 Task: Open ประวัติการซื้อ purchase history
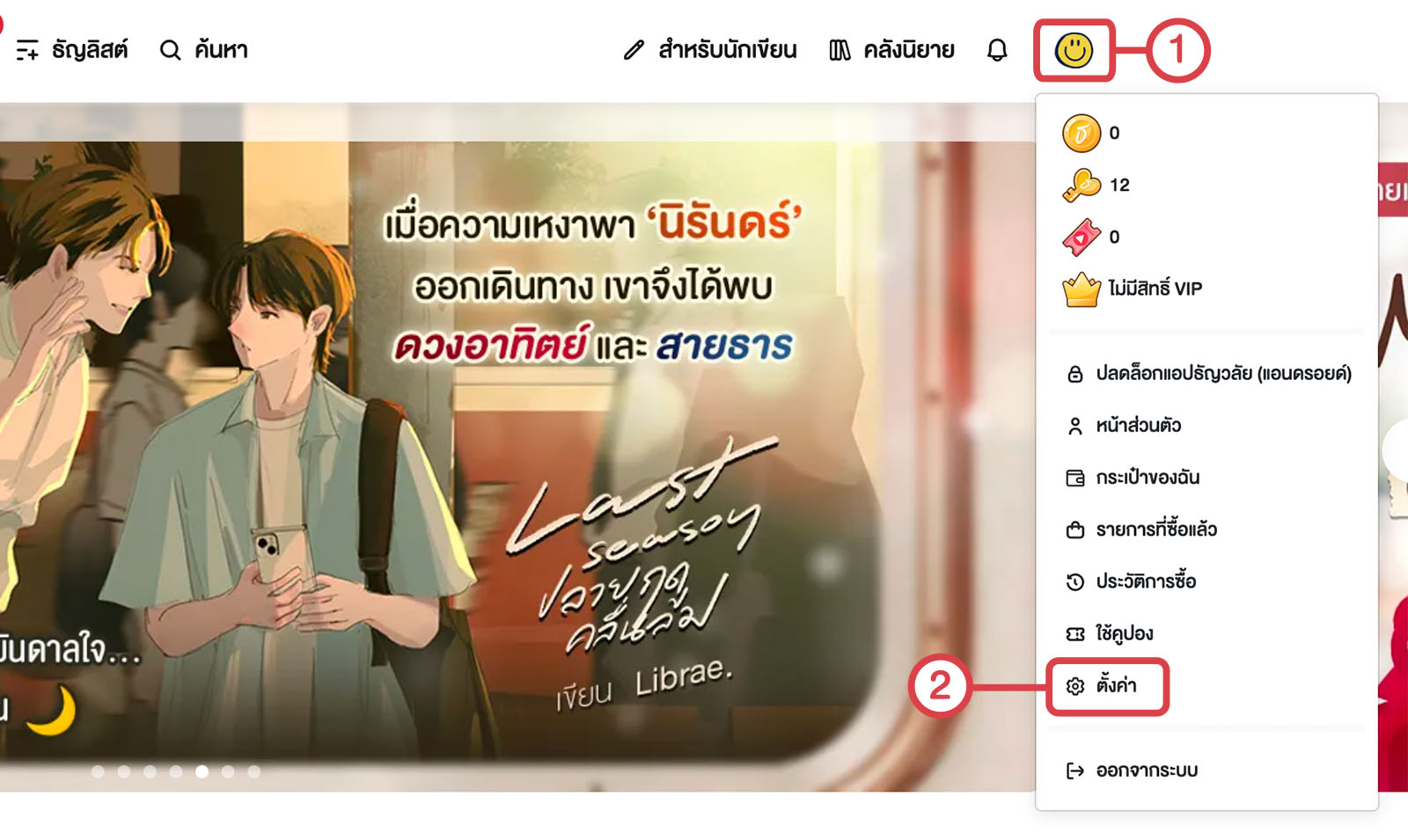[x=1131, y=581]
